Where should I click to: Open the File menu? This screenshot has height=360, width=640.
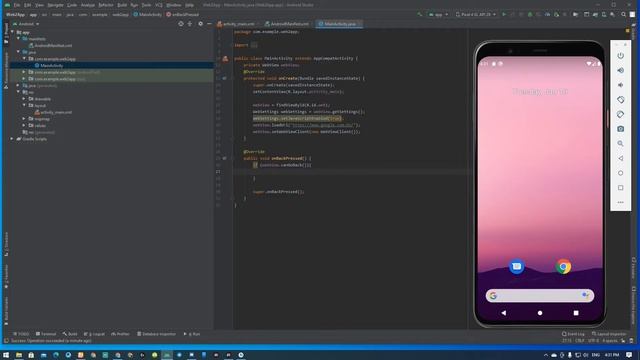coord(16,5)
